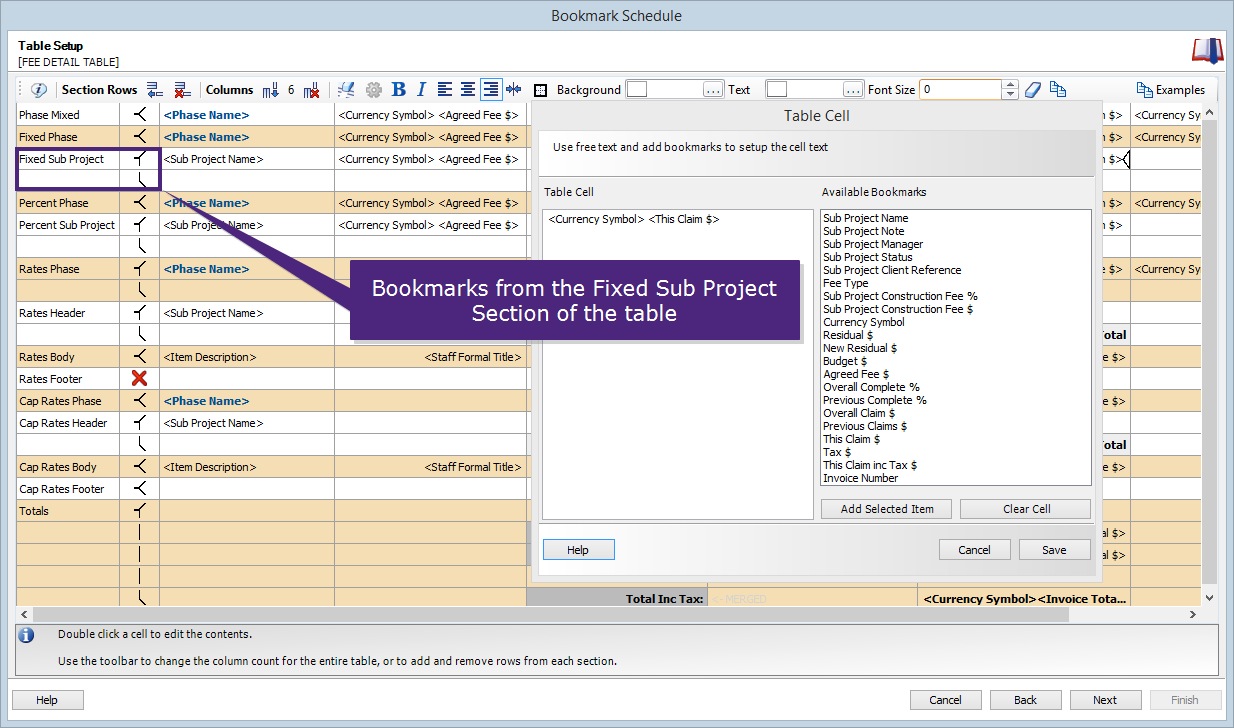Open the Text color browse dialog
The height and width of the screenshot is (728, 1234).
tap(855, 89)
